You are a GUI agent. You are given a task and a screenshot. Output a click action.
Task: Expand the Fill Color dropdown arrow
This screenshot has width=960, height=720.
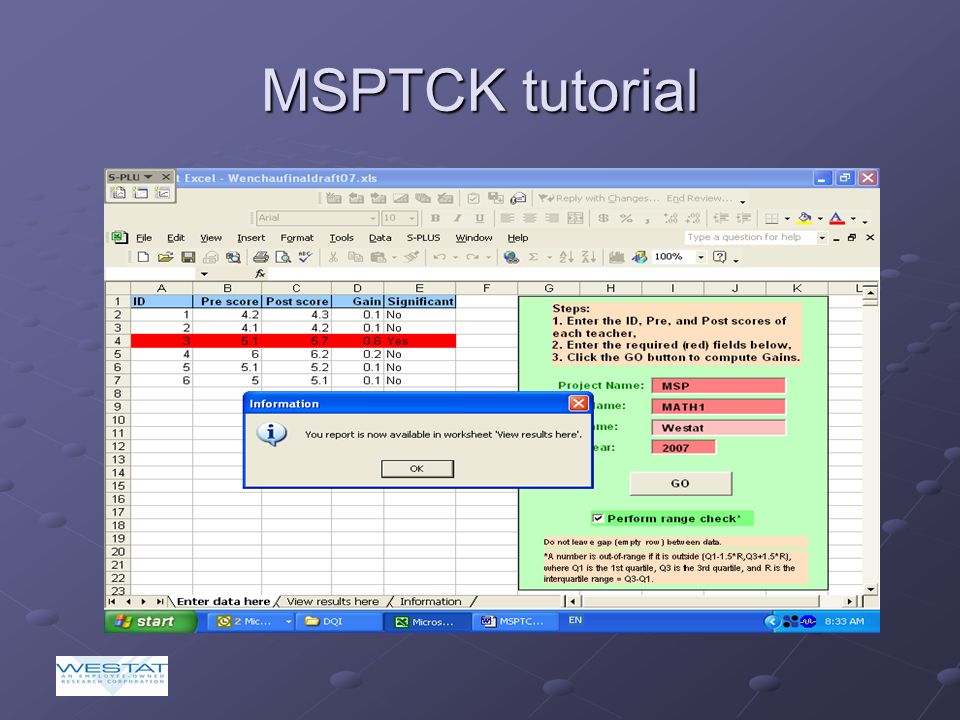click(820, 218)
